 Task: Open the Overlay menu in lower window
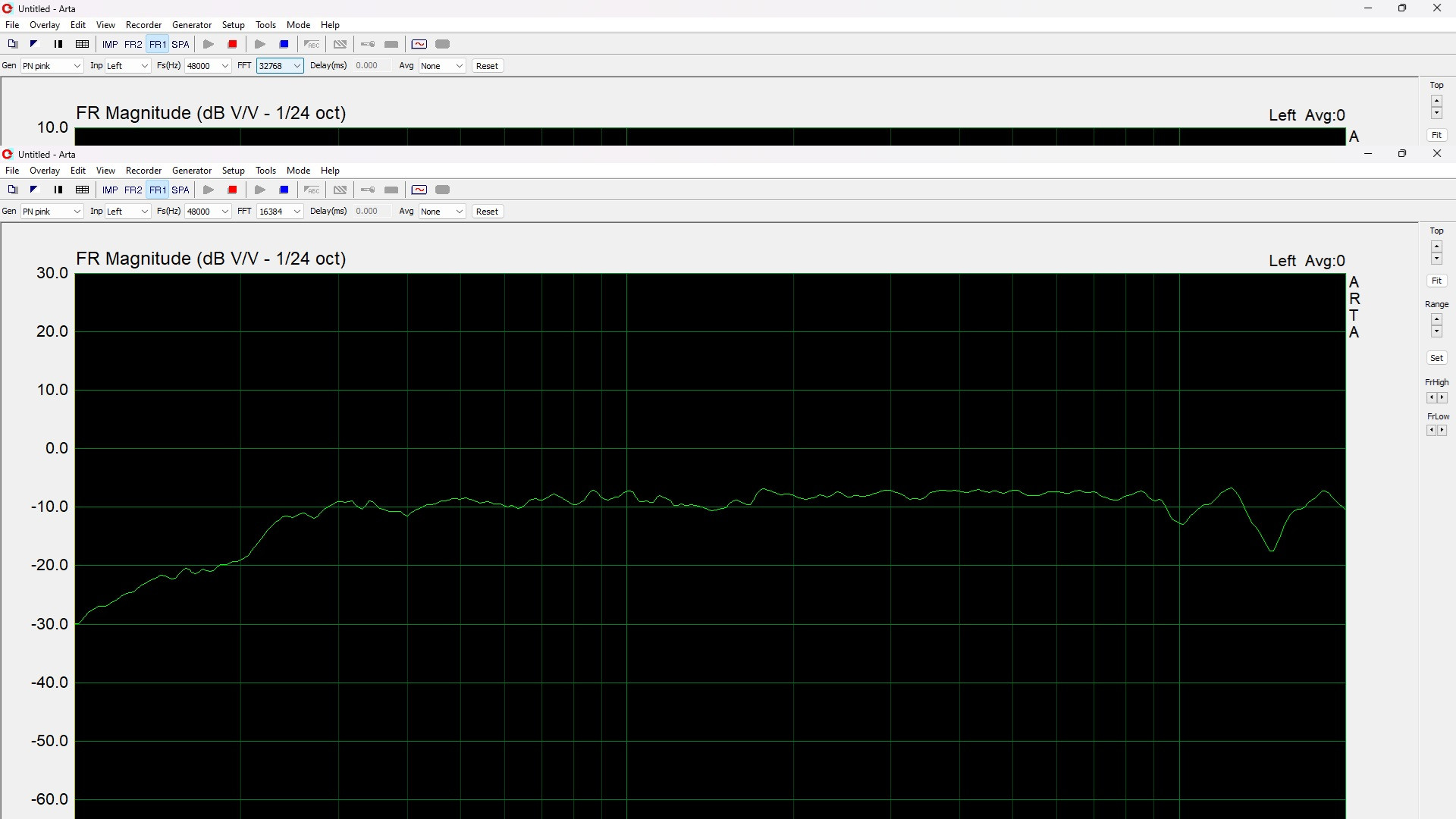(x=44, y=171)
